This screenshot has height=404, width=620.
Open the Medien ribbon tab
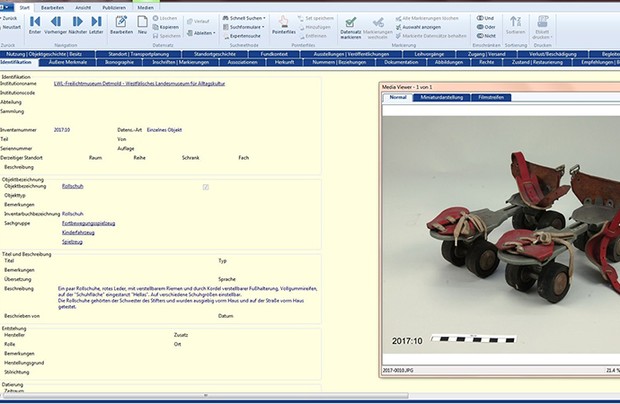pos(146,8)
